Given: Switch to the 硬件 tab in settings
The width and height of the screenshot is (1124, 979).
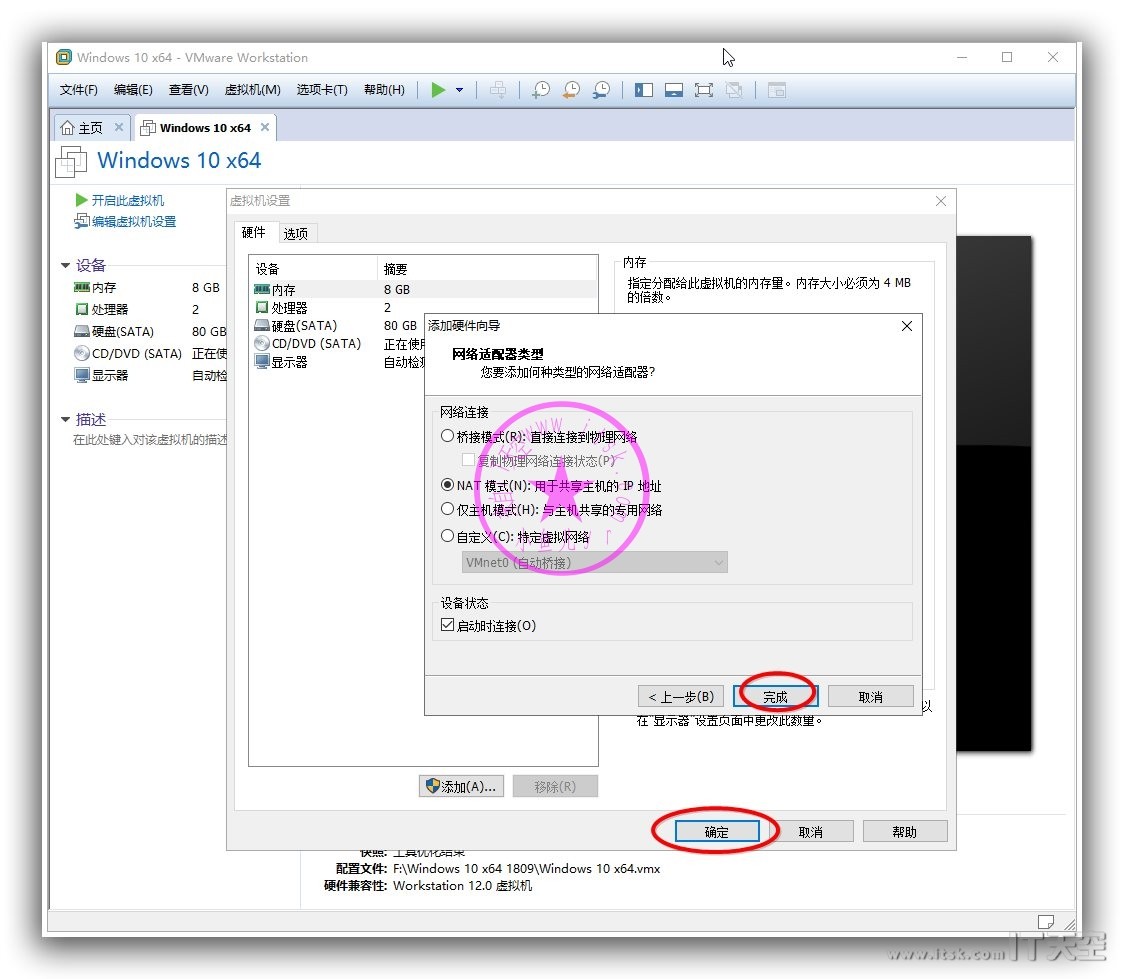Looking at the screenshot, I should point(254,232).
